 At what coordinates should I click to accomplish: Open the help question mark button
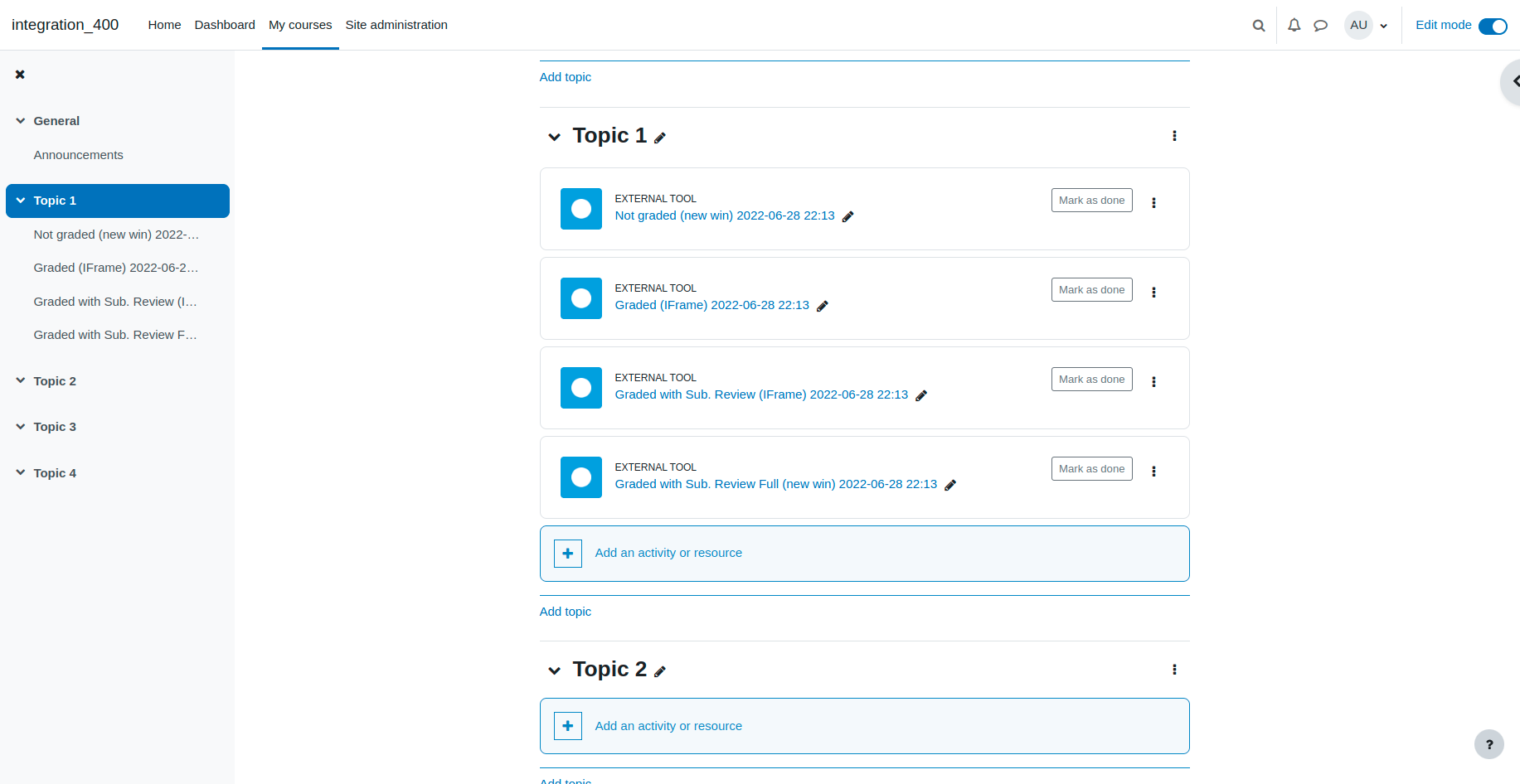coord(1488,744)
